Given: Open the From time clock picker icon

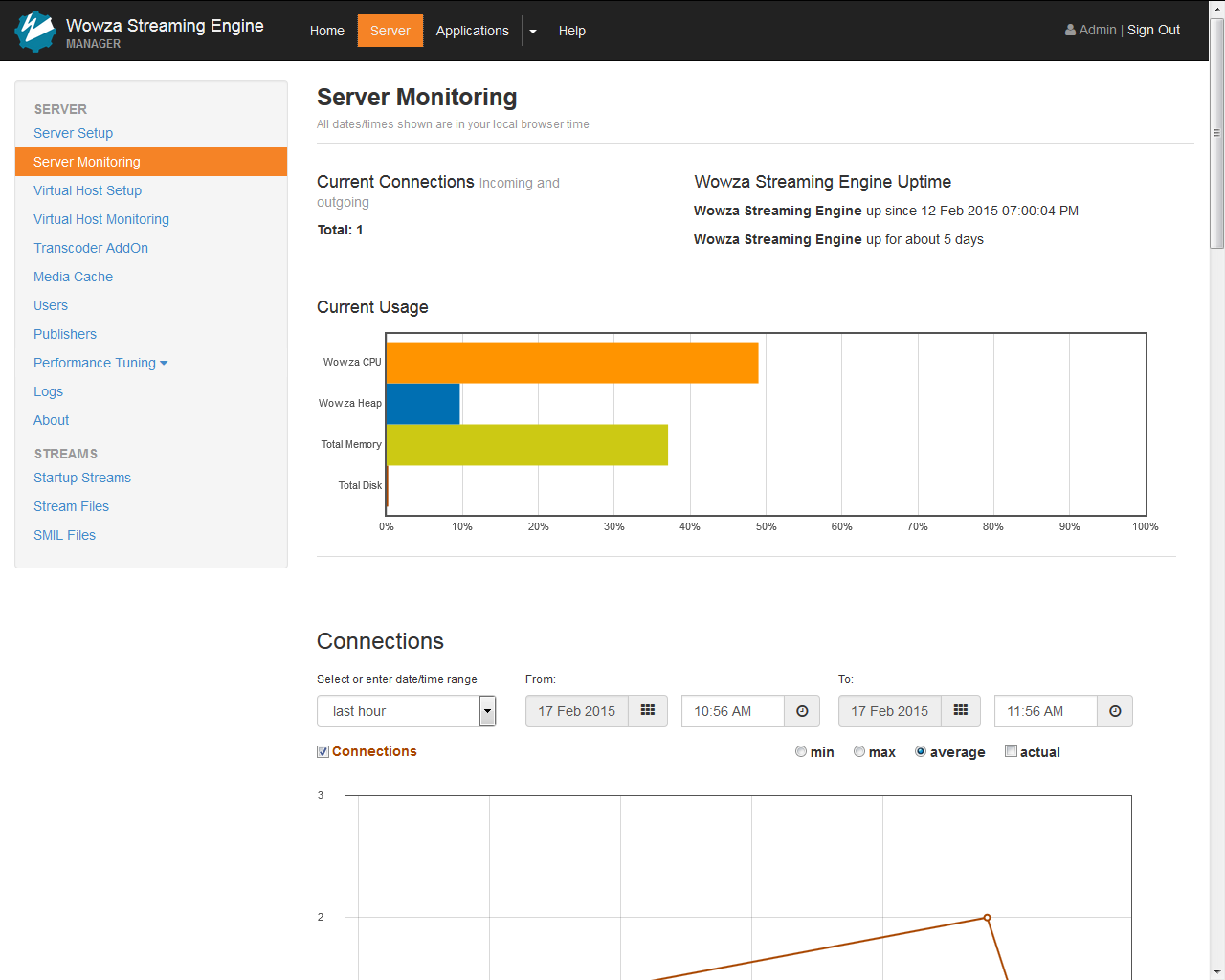Looking at the screenshot, I should (x=802, y=711).
